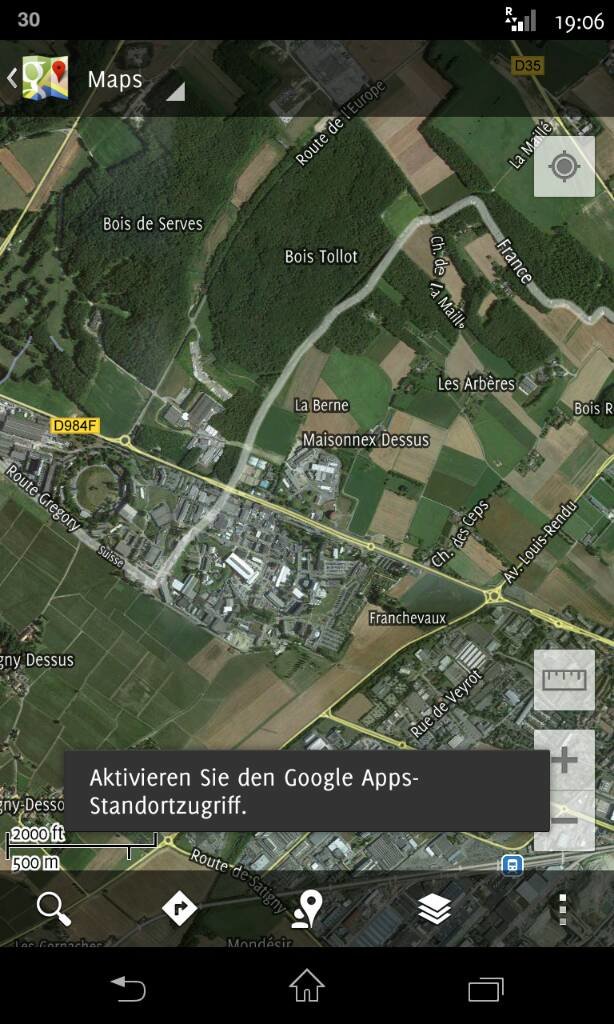The image size is (614, 1024).
Task: Tap the Google Maps app logo
Action: tap(45, 78)
